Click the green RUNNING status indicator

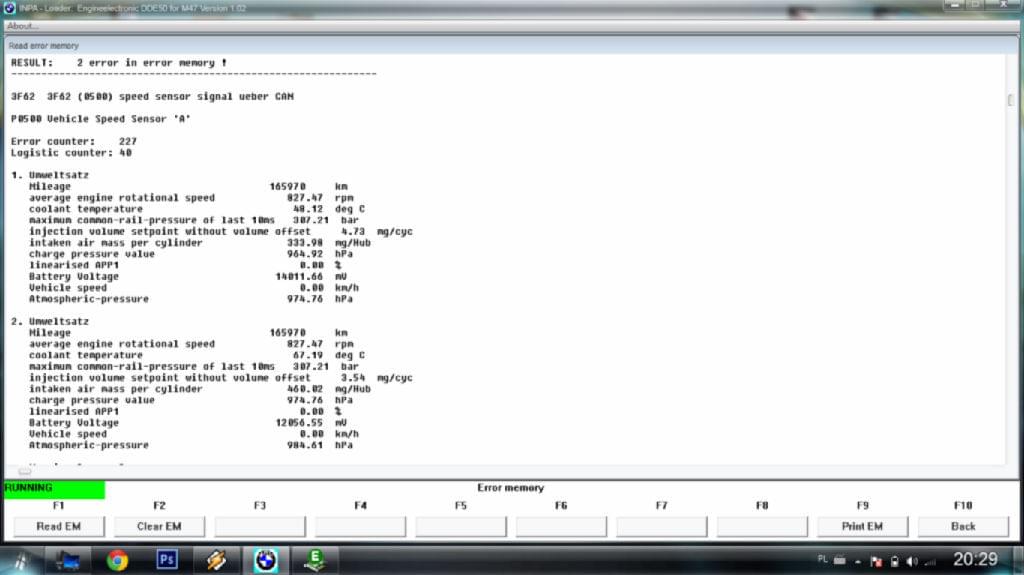click(54, 489)
